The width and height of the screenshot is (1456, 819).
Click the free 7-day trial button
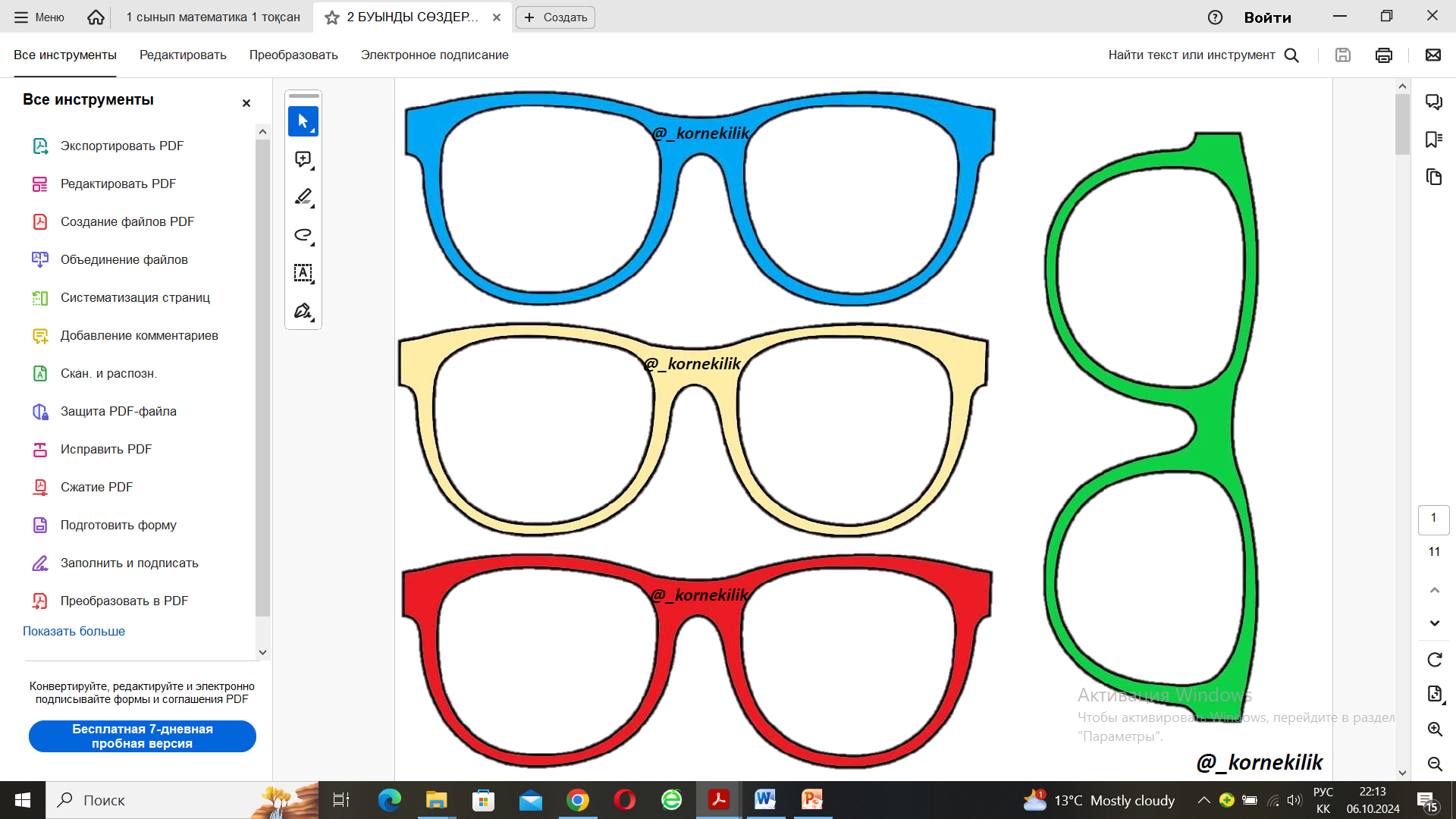pyautogui.click(x=142, y=736)
